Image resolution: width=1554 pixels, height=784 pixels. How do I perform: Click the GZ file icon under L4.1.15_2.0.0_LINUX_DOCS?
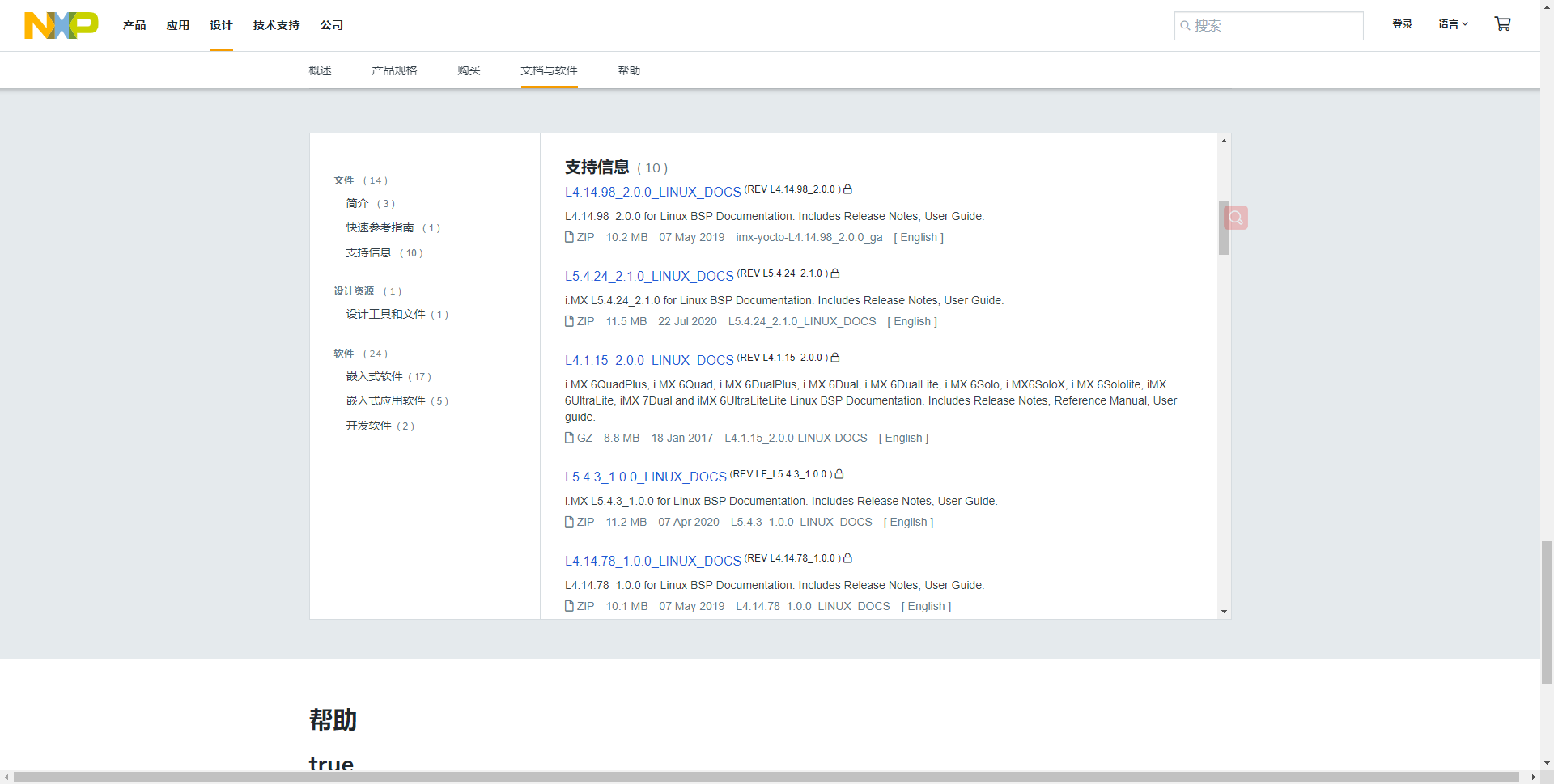[568, 438]
